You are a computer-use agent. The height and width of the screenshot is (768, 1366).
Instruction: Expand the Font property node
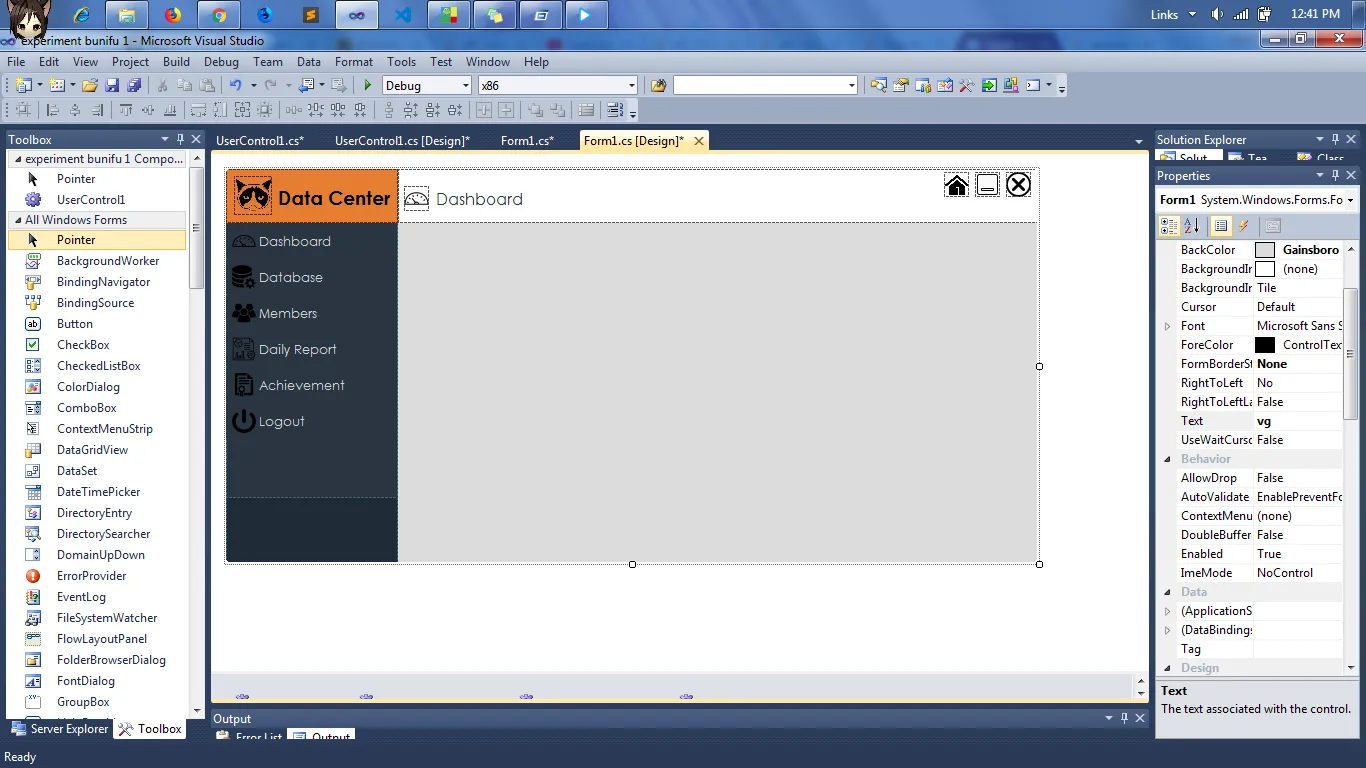(1167, 326)
